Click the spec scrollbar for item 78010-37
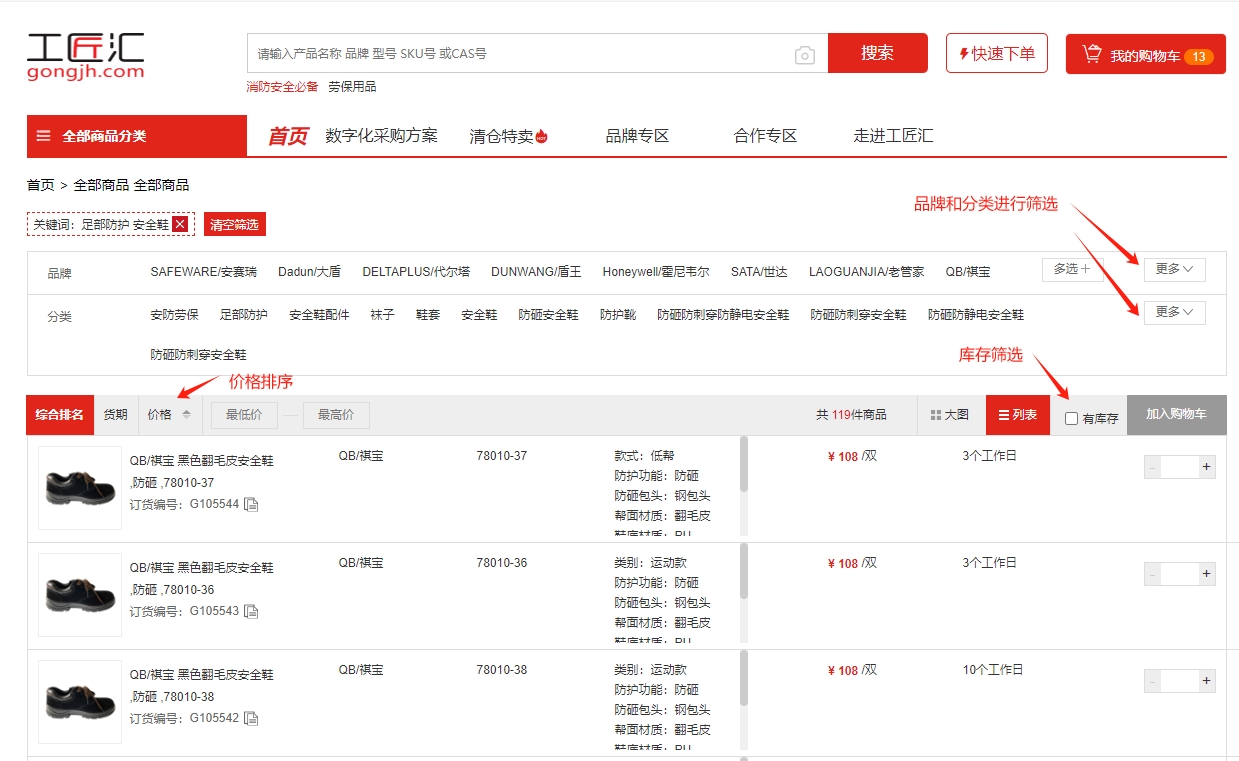1239x761 pixels. pos(744,464)
